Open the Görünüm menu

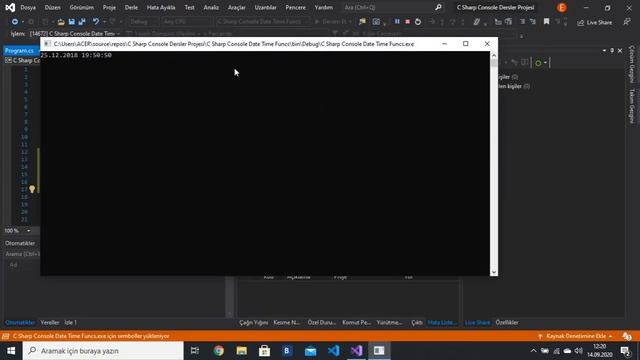(x=82, y=7)
